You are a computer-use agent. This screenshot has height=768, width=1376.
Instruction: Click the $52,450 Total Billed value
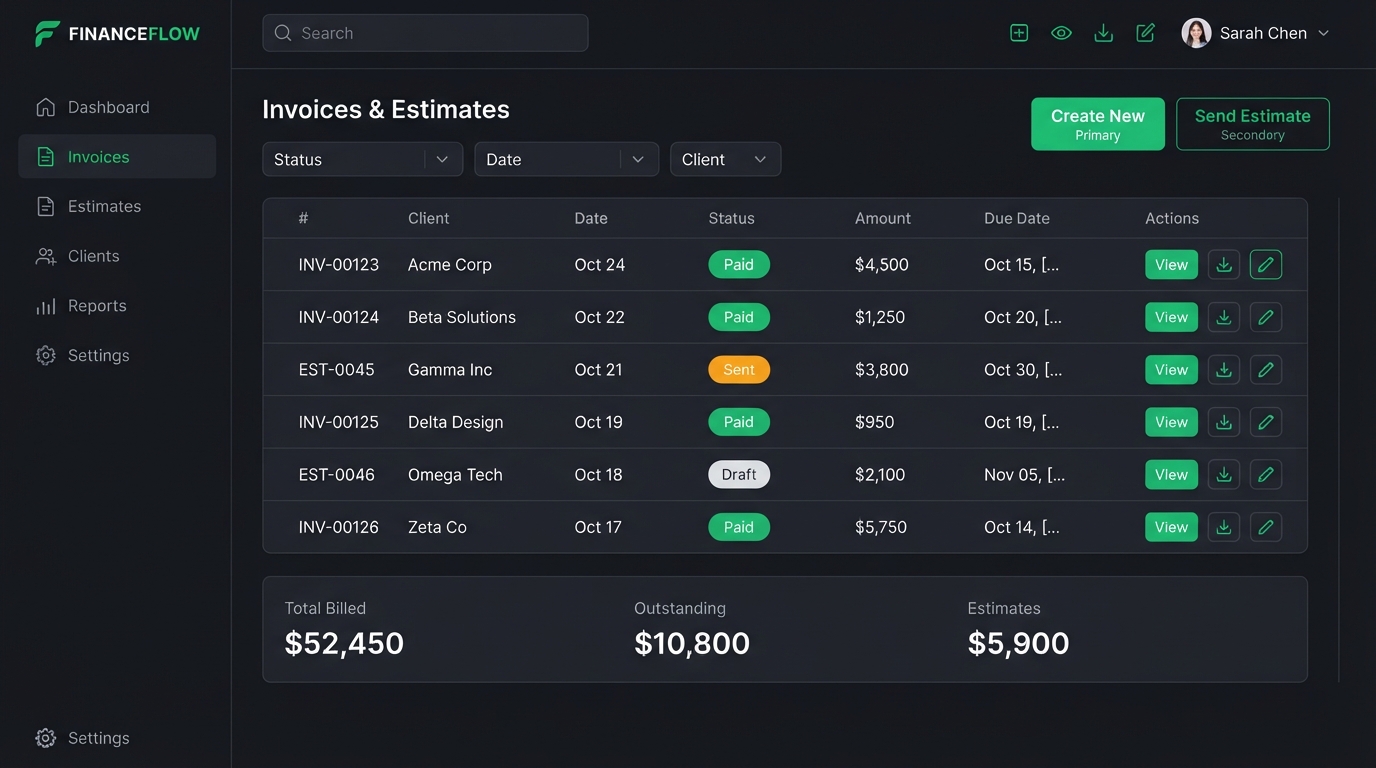[x=344, y=643]
